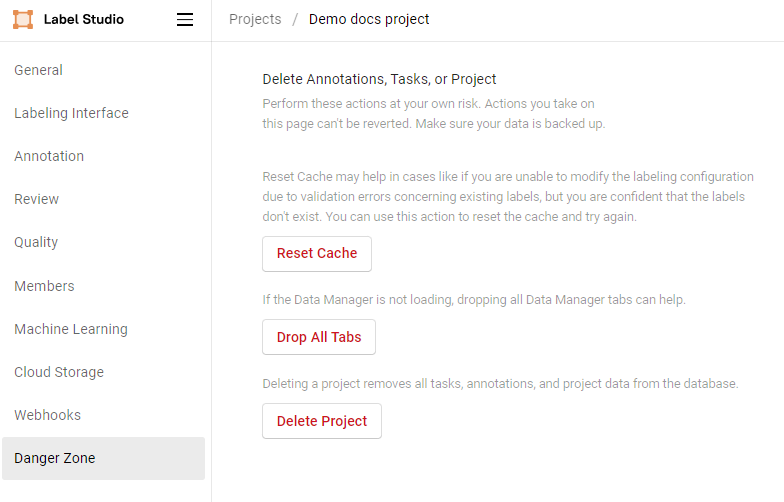Click the Reset Cache description paragraph

507,196
